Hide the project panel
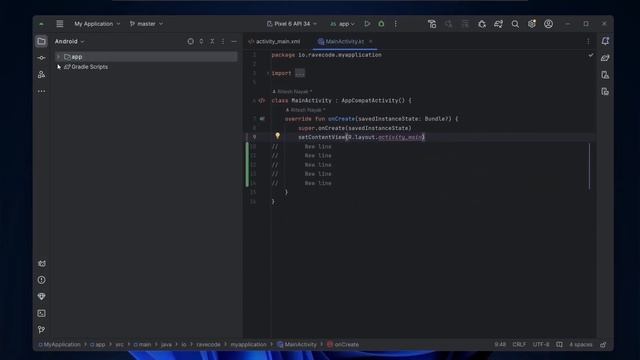 tap(234, 41)
